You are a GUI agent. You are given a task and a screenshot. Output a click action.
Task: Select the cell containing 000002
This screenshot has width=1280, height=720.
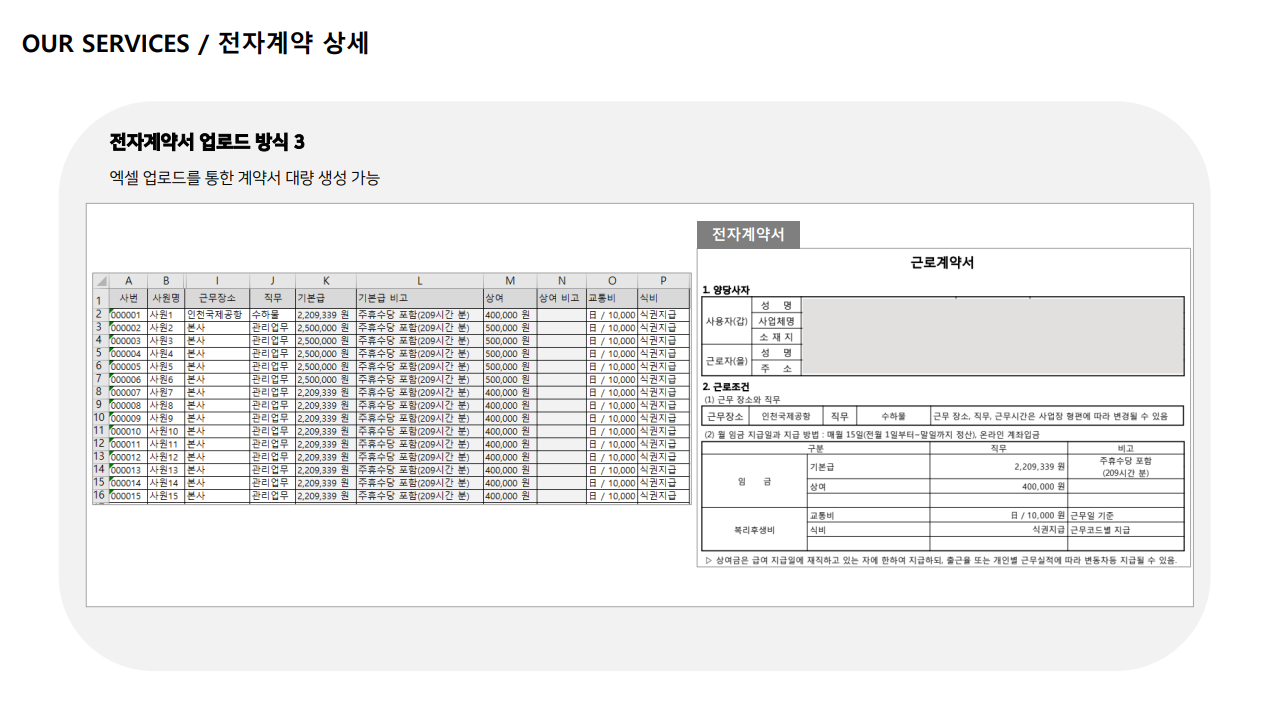coord(128,327)
